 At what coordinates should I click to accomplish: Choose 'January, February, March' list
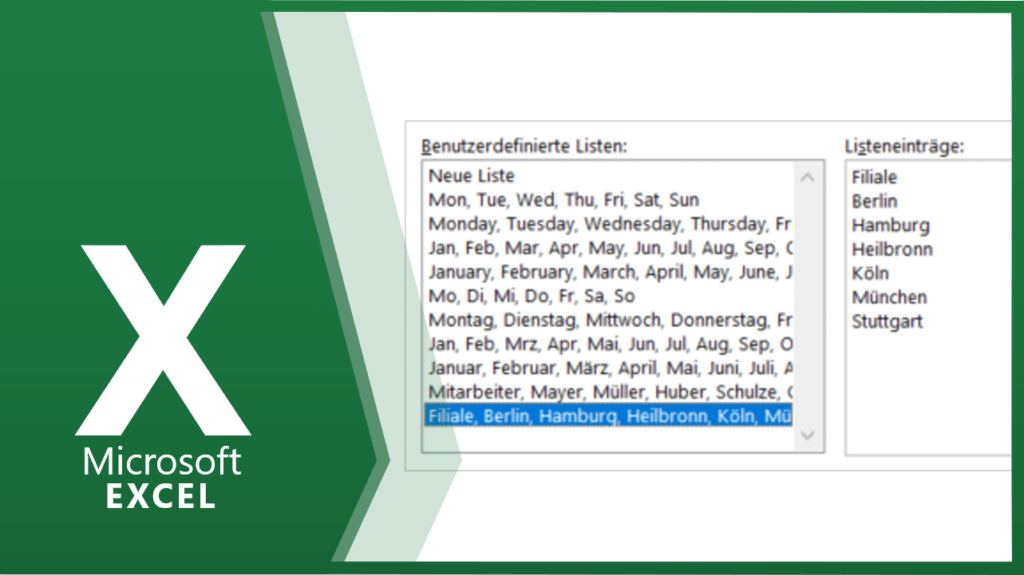point(609,272)
